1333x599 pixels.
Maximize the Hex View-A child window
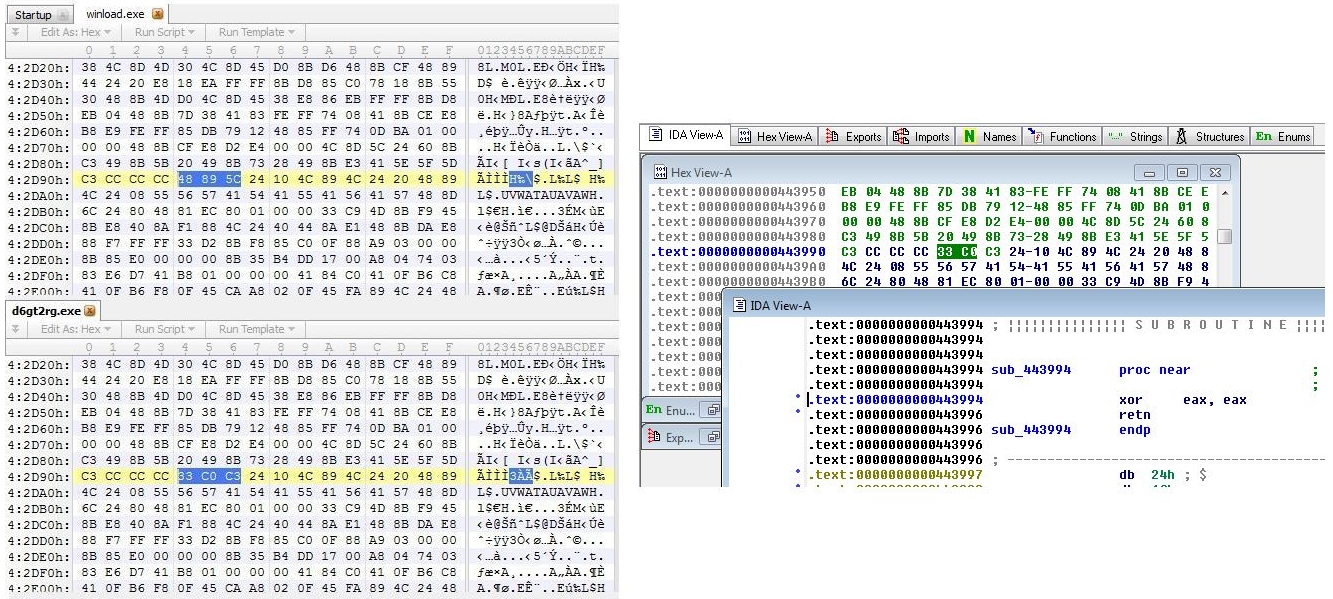pos(1183,172)
